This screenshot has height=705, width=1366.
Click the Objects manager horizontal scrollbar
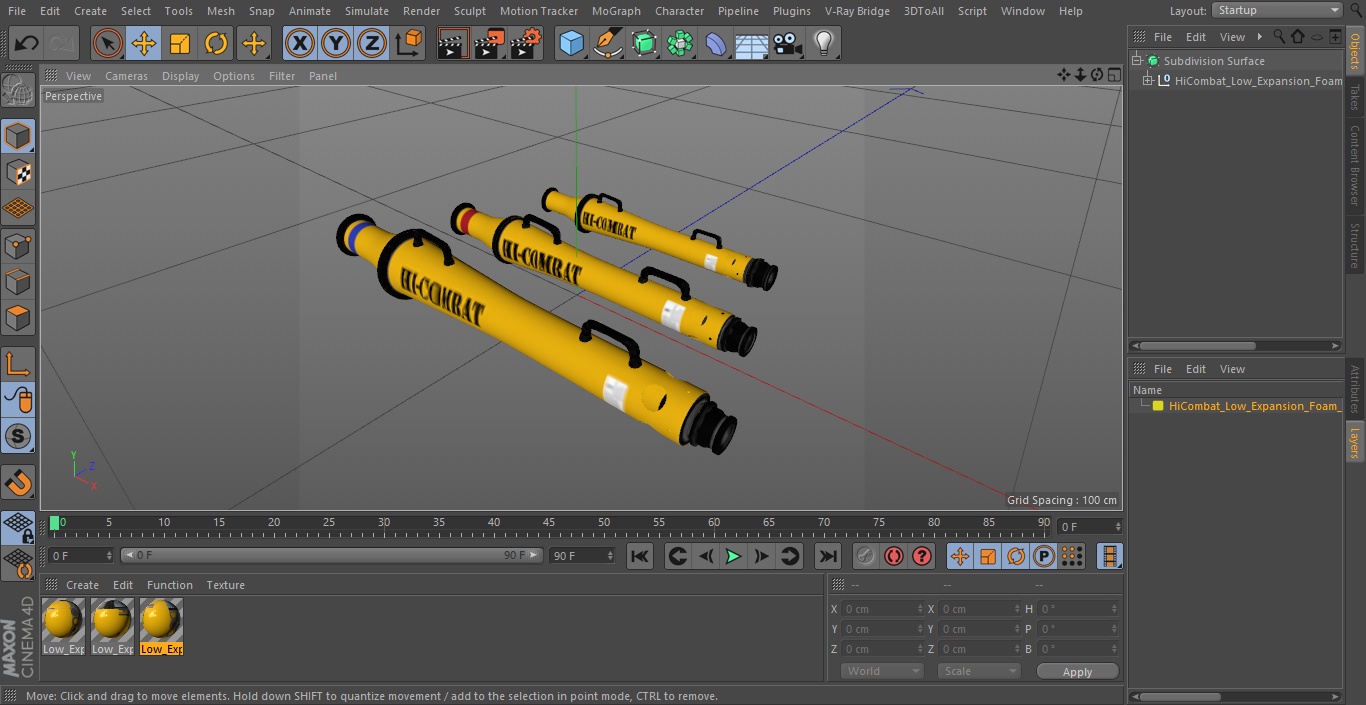(1199, 346)
